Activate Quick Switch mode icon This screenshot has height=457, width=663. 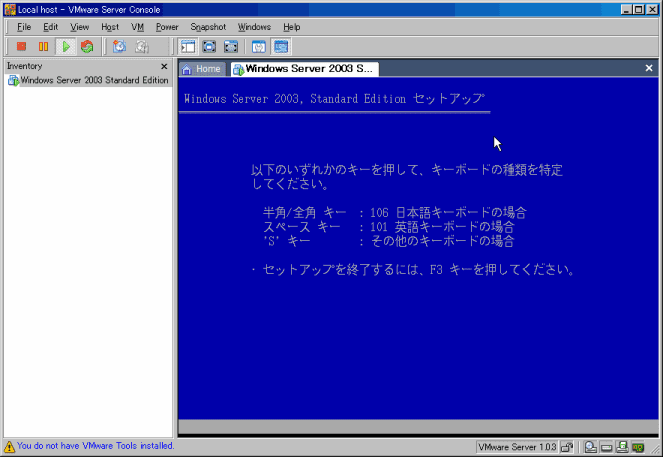pos(231,47)
